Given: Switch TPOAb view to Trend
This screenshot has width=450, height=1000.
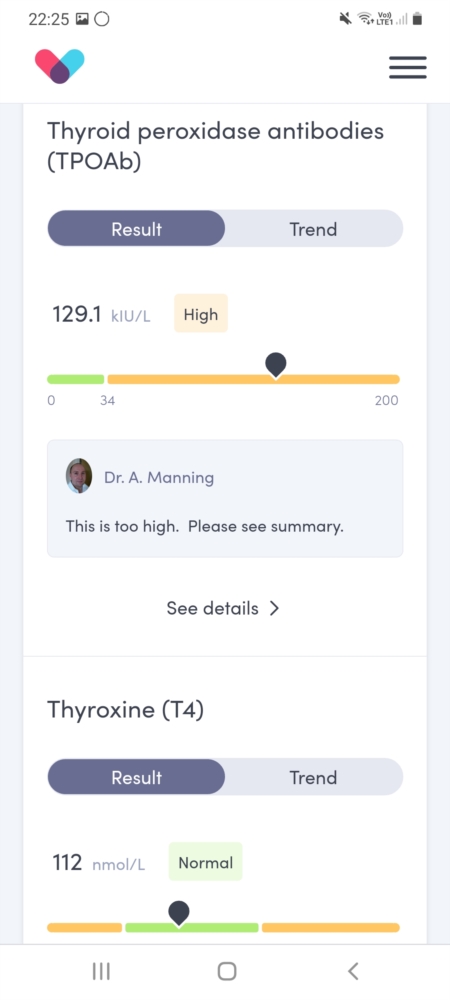Looking at the screenshot, I should 313,229.
